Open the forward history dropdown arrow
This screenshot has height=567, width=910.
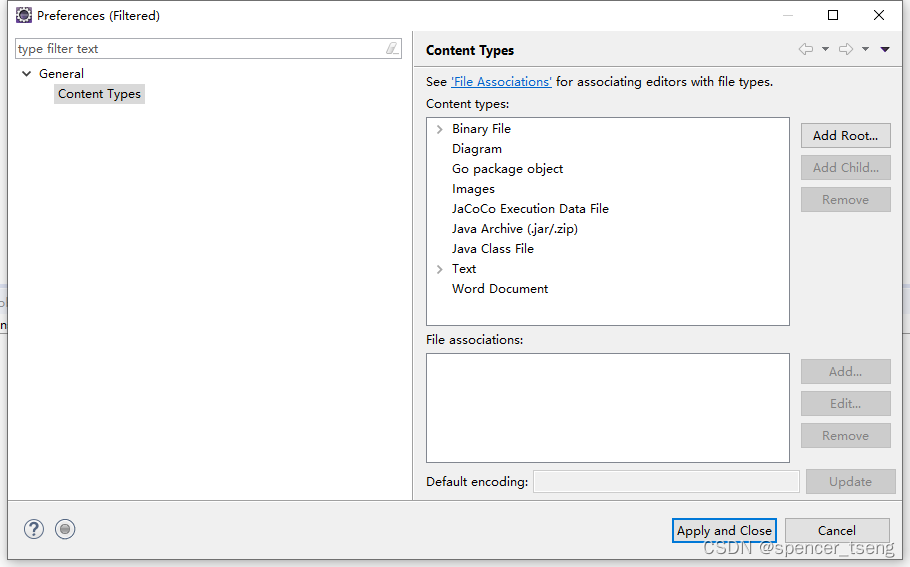[865, 49]
